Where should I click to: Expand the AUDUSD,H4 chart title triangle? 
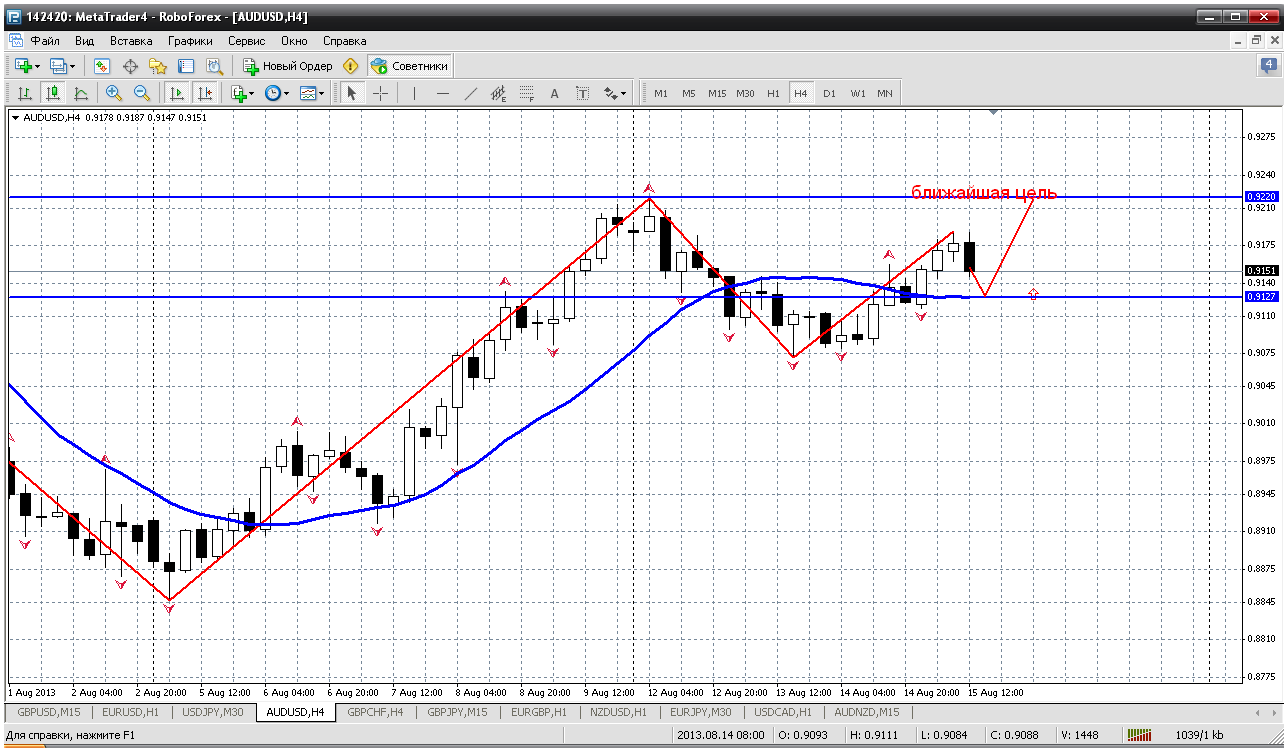[15, 117]
